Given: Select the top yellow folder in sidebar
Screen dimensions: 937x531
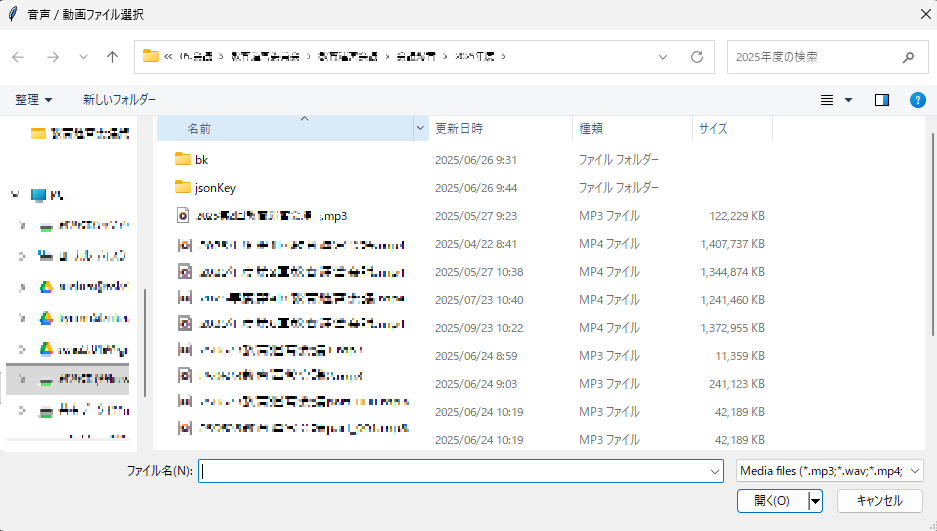Looking at the screenshot, I should [79, 133].
